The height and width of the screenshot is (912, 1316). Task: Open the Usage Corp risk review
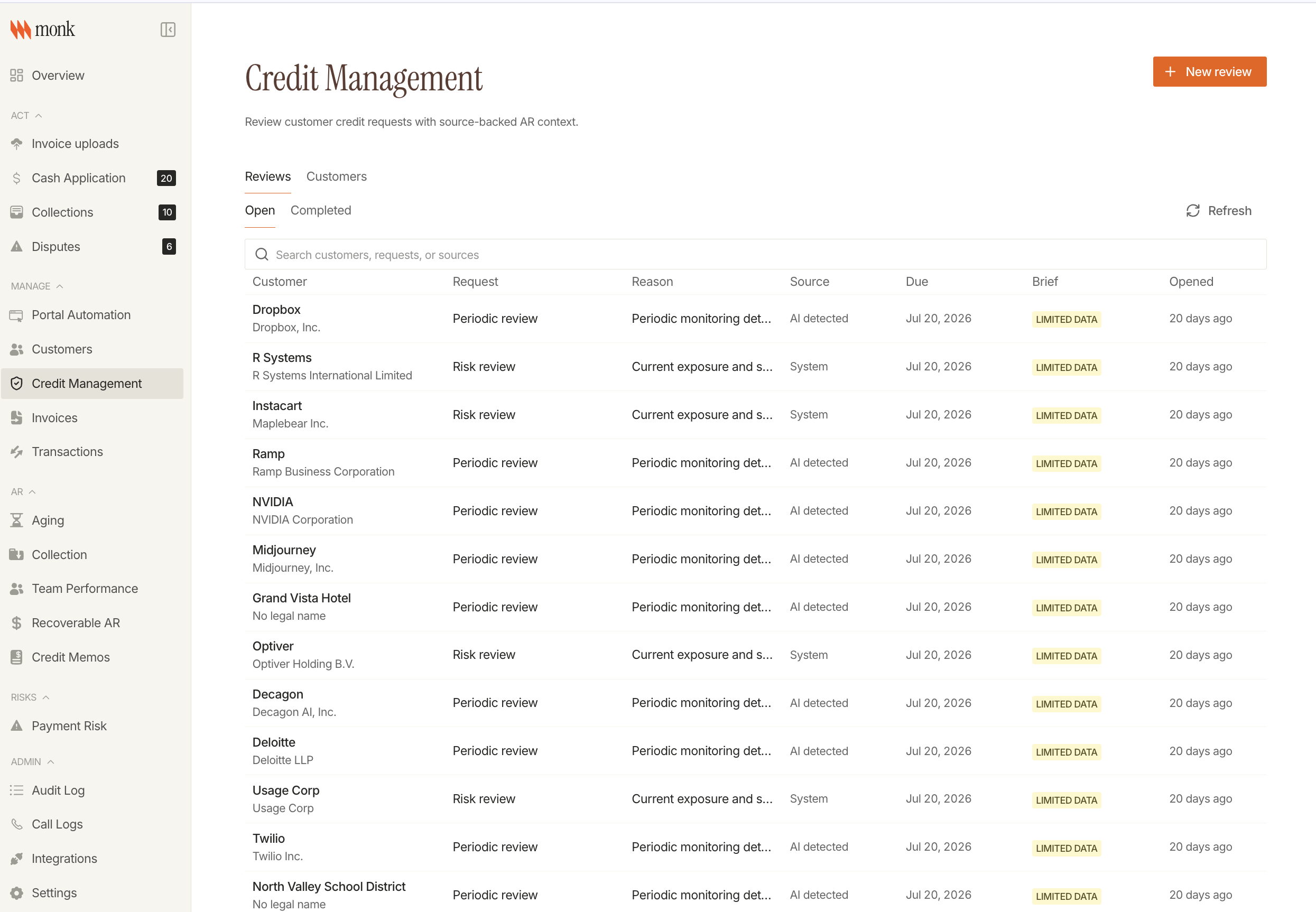pos(755,798)
